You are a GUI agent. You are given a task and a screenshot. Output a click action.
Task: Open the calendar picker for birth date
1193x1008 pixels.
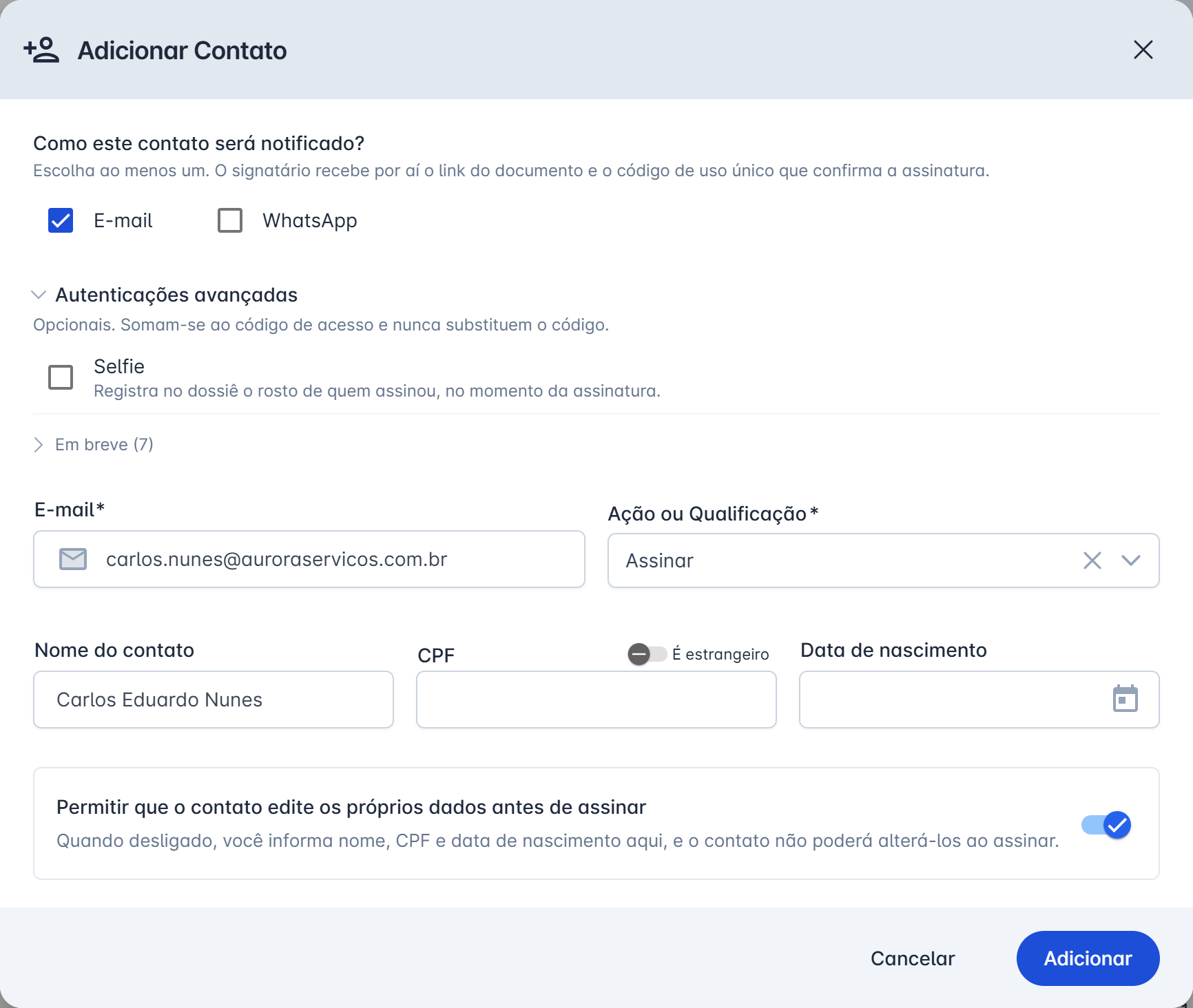[1125, 699]
